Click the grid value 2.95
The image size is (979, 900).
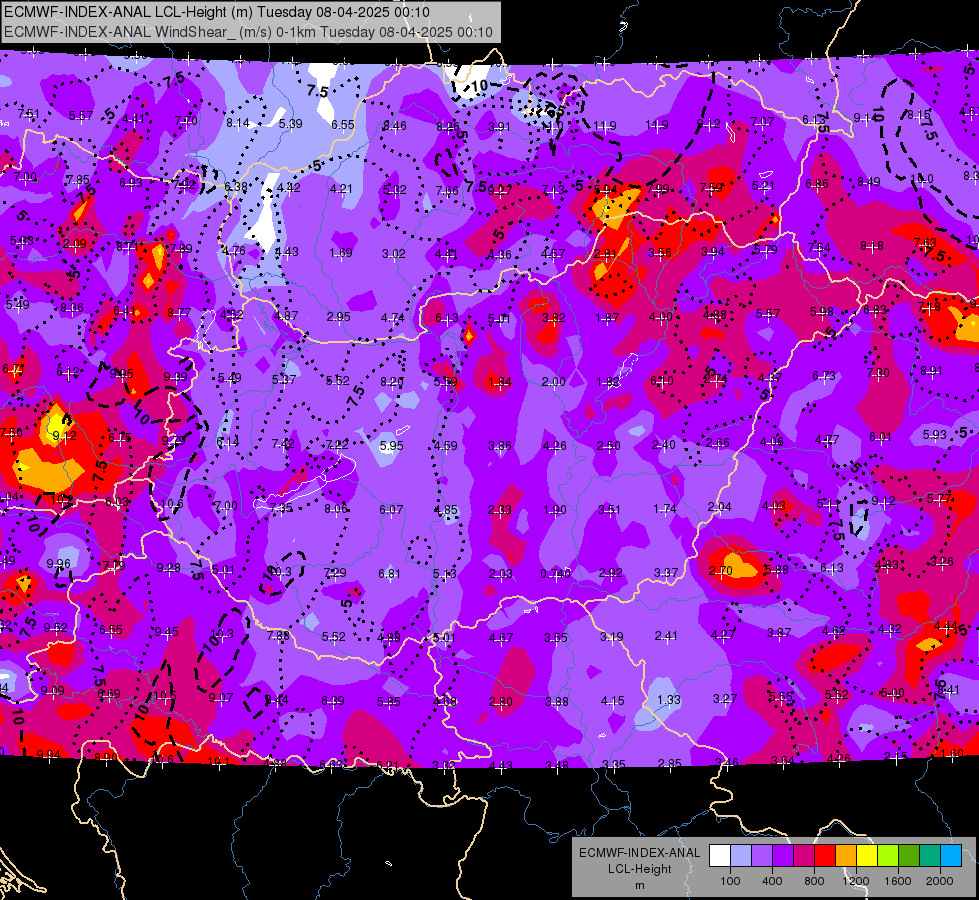click(338, 316)
